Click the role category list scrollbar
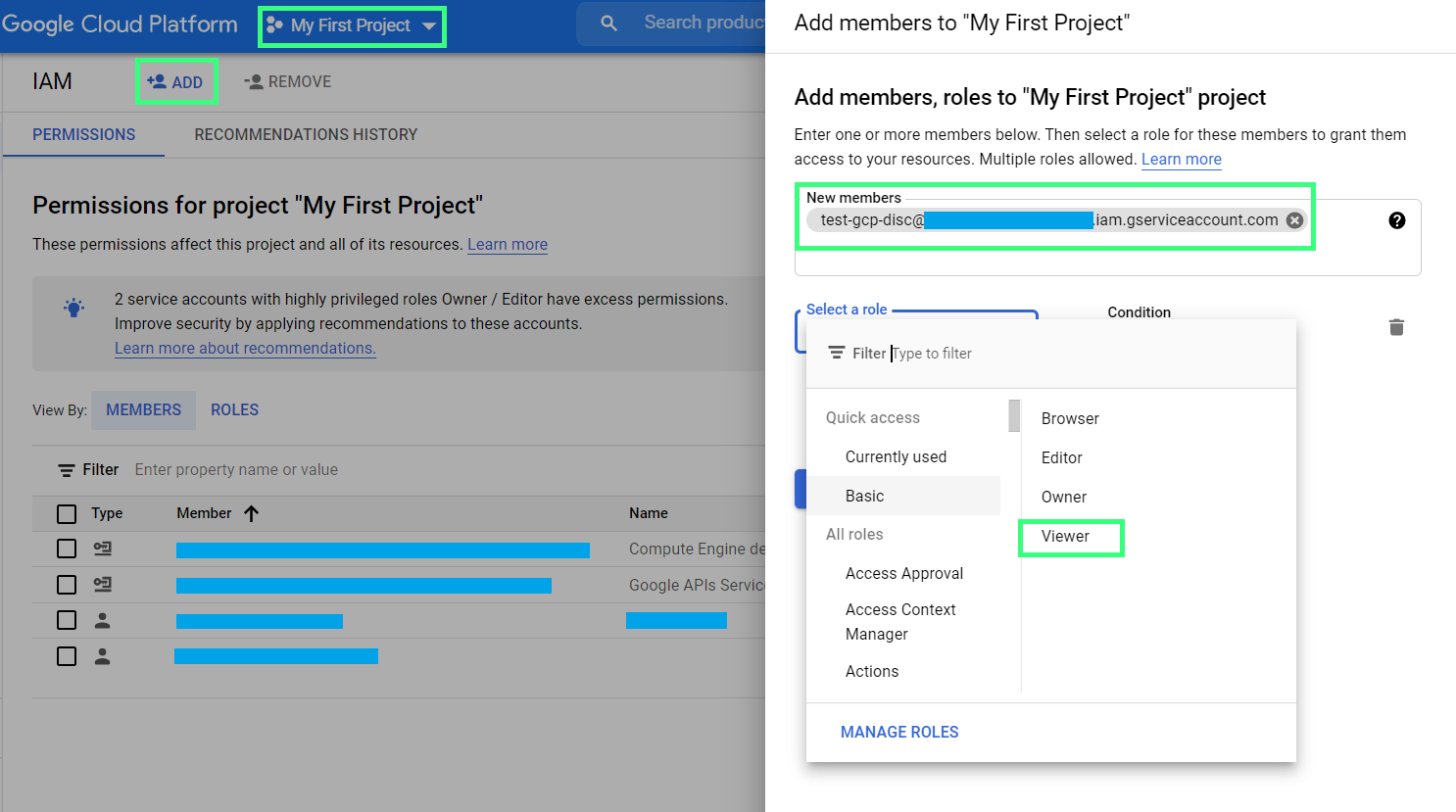 (x=1014, y=415)
